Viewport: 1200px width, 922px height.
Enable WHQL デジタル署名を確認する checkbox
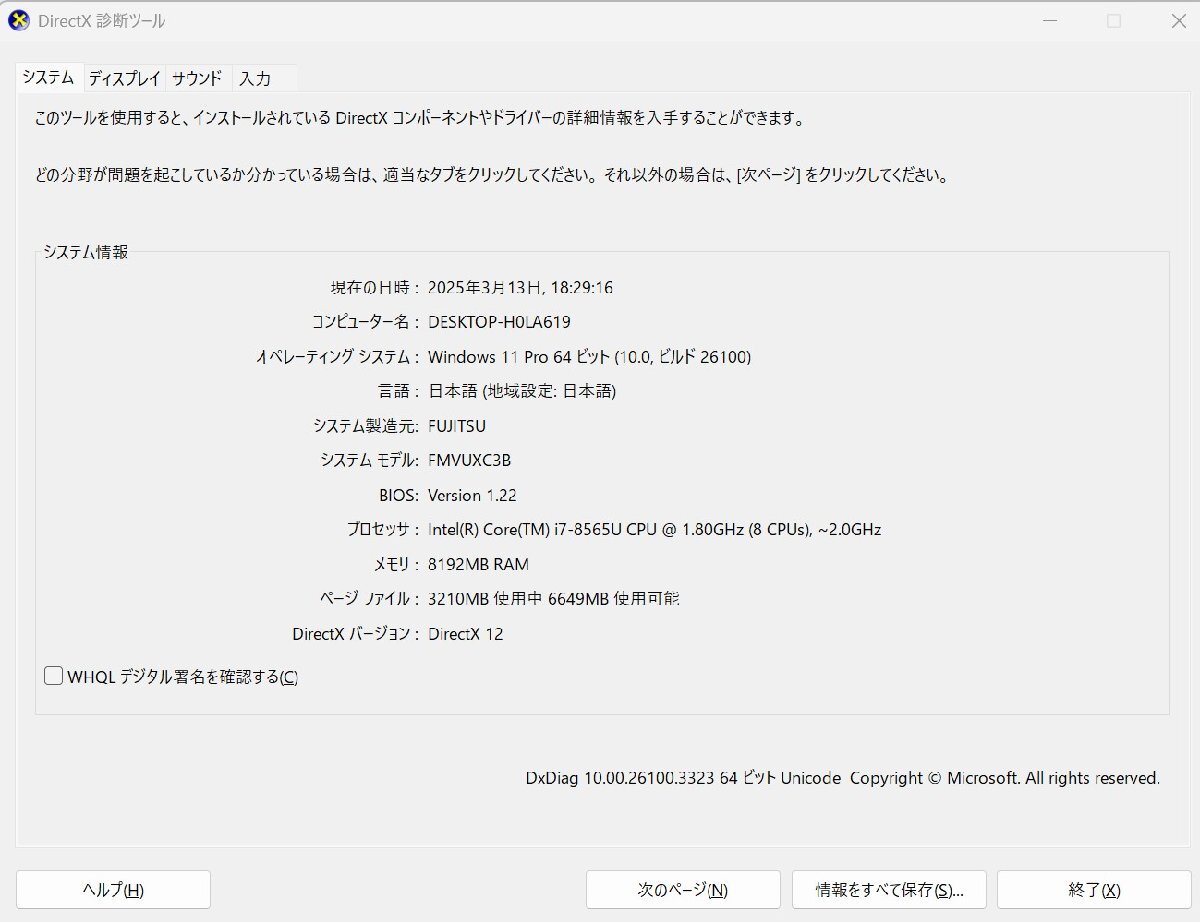pos(53,676)
